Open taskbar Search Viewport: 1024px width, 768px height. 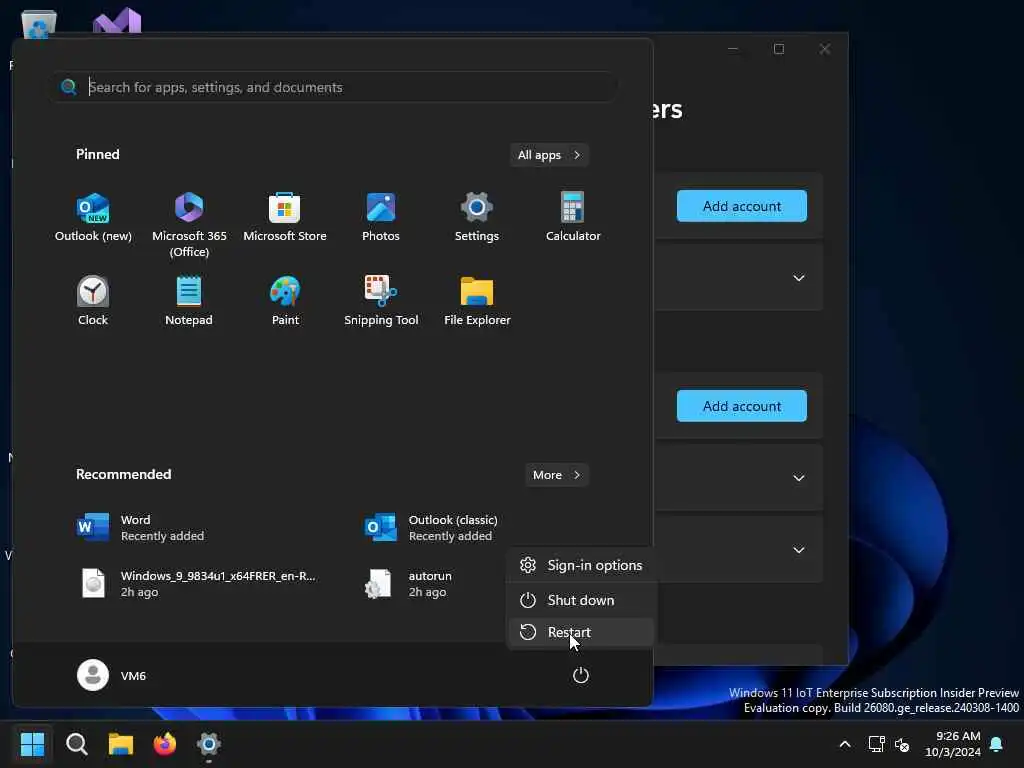coord(76,744)
